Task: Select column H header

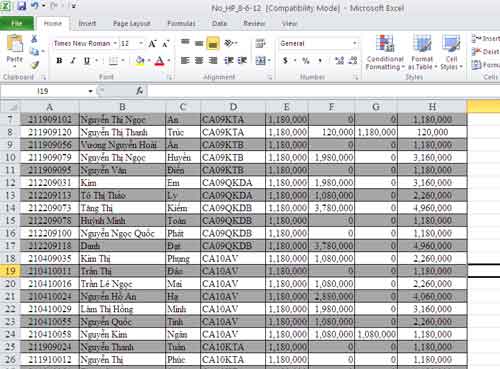Action: (x=432, y=107)
